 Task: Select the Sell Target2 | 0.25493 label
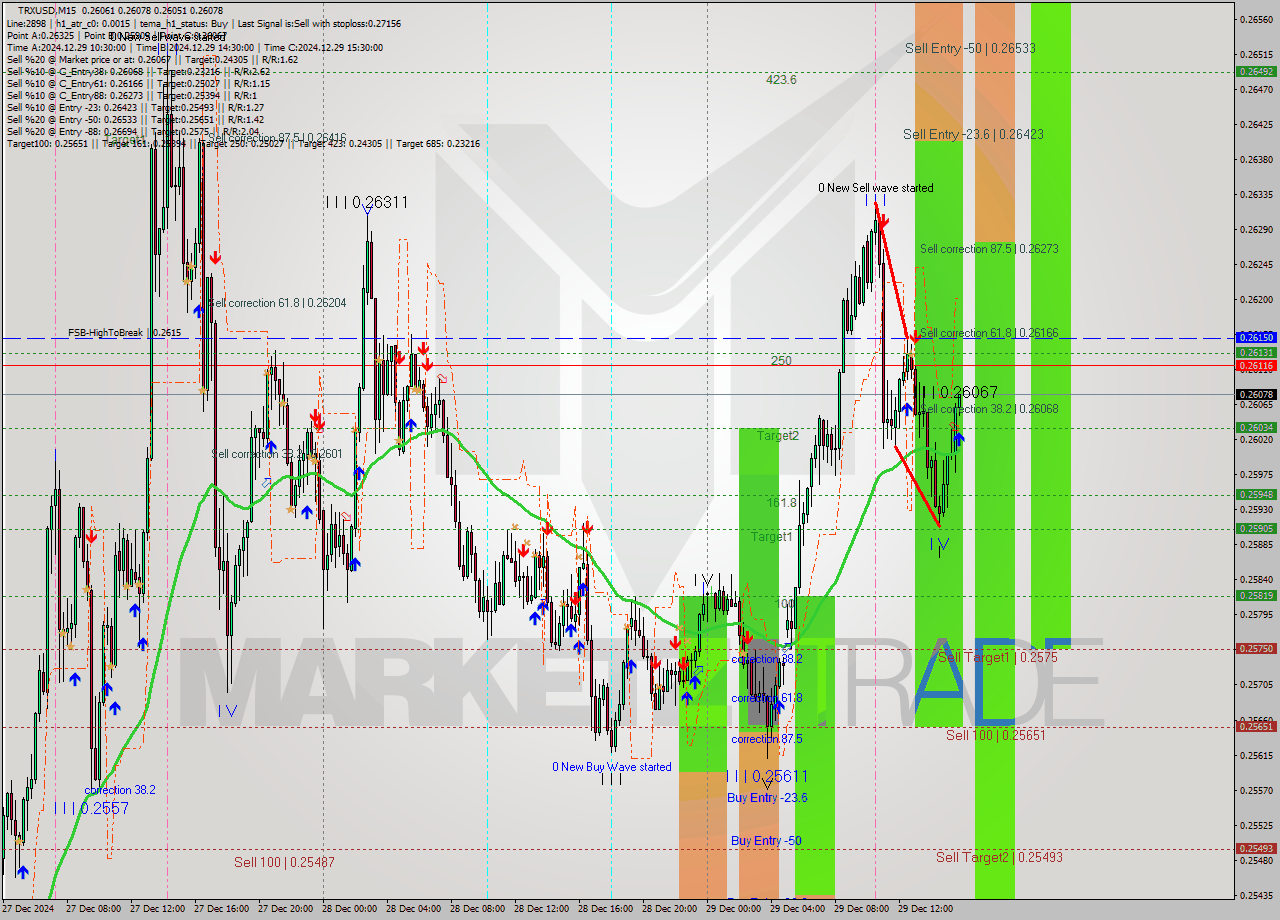click(x=999, y=857)
